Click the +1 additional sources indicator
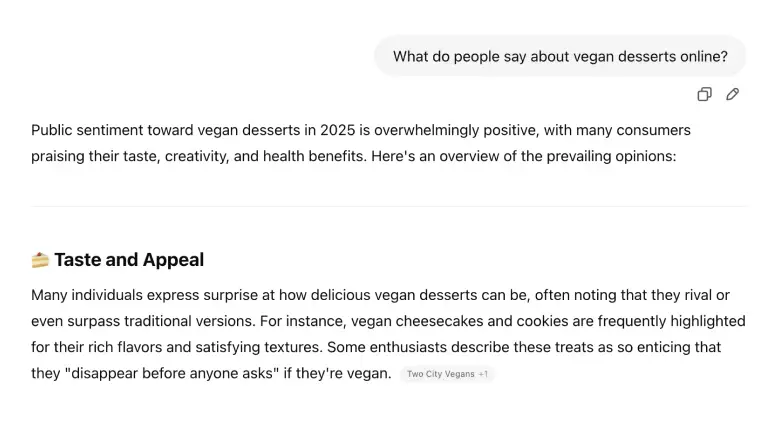This screenshot has height=422, width=772. pos(484,374)
